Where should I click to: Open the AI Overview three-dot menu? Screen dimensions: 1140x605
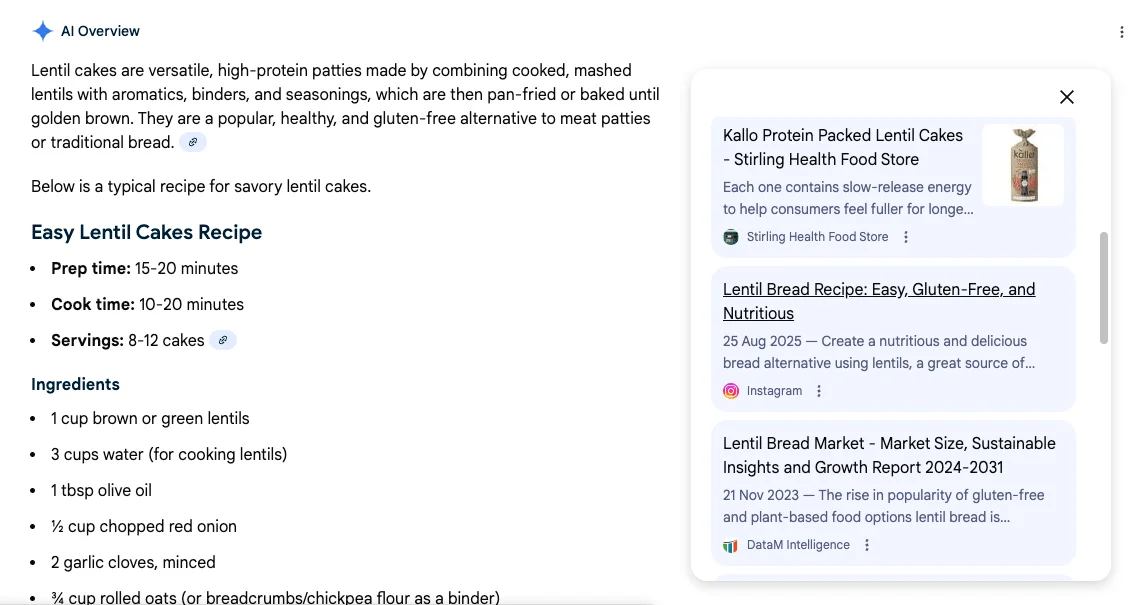(x=1122, y=32)
